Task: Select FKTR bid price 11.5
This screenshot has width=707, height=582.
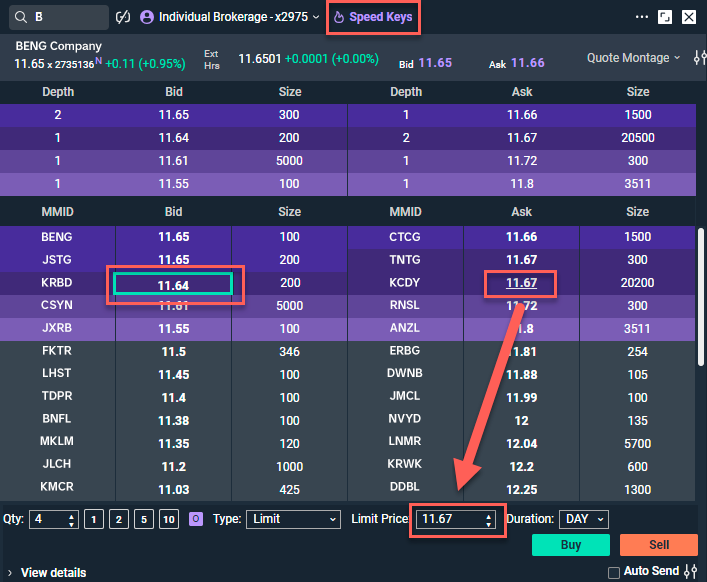Action: [x=174, y=352]
